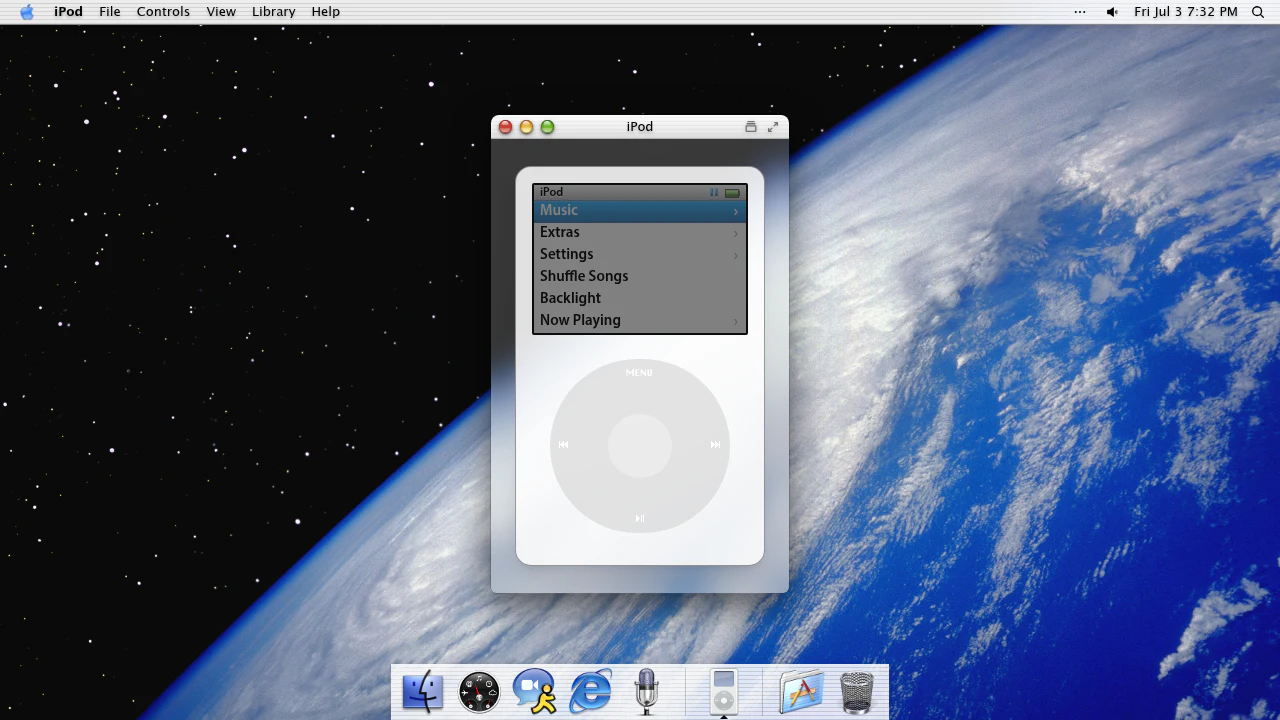Click the tray icon in iPod title bar
The width and height of the screenshot is (1280, 720).
click(x=751, y=127)
